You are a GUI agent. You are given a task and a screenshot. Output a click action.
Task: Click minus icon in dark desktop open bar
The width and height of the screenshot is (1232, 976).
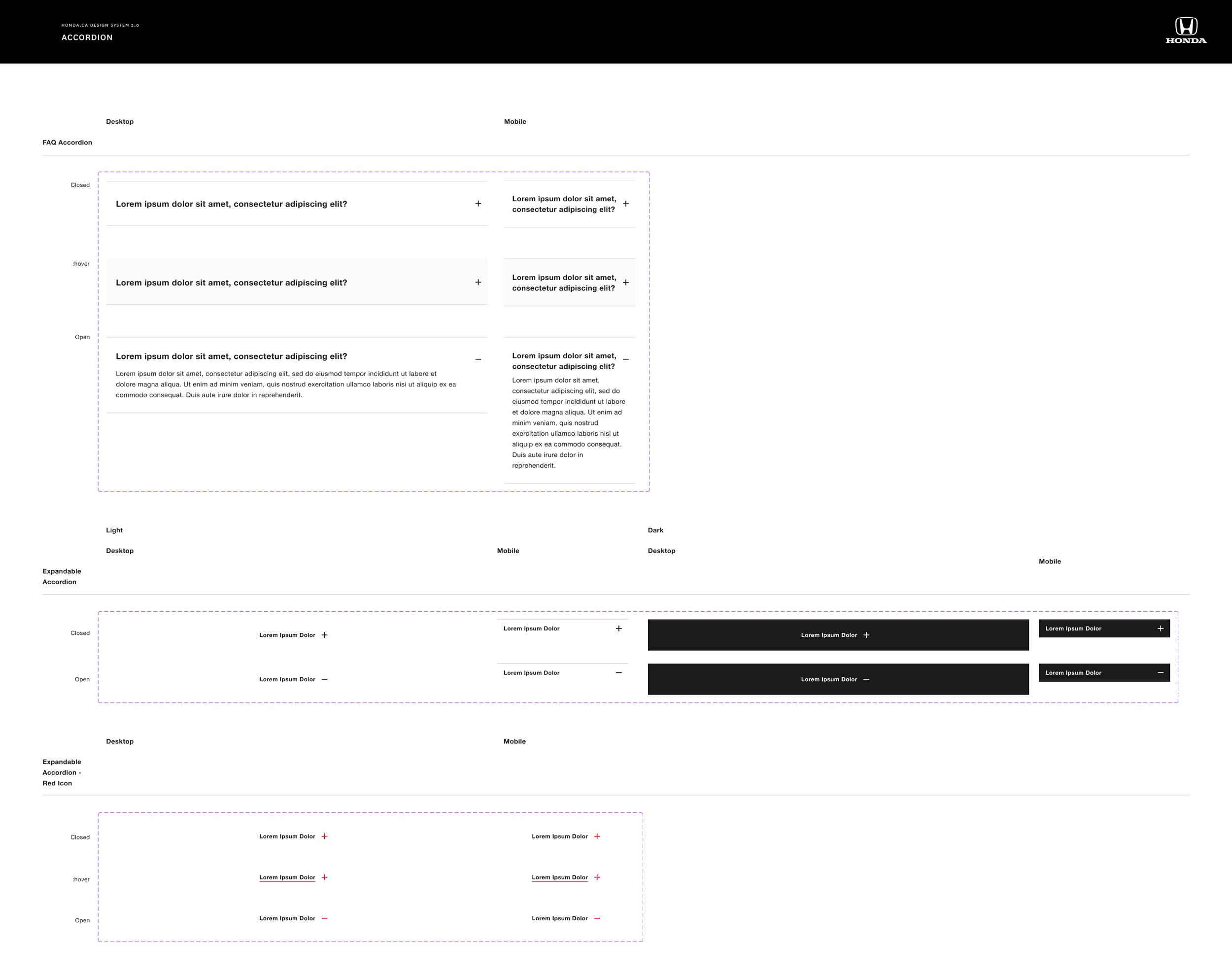tap(866, 679)
